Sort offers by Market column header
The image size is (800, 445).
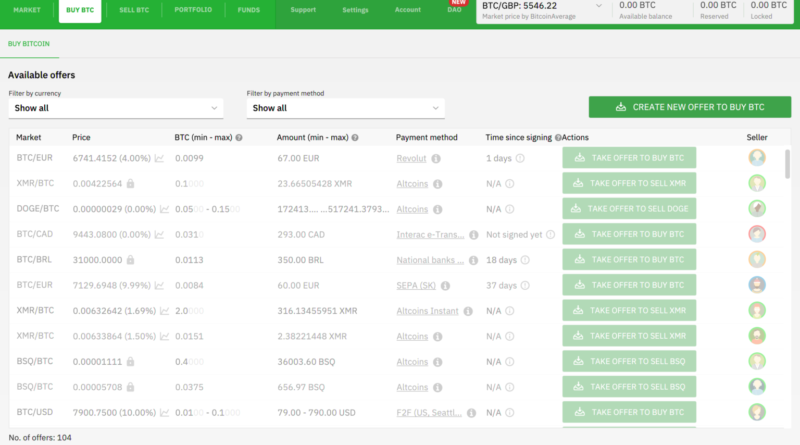29,137
